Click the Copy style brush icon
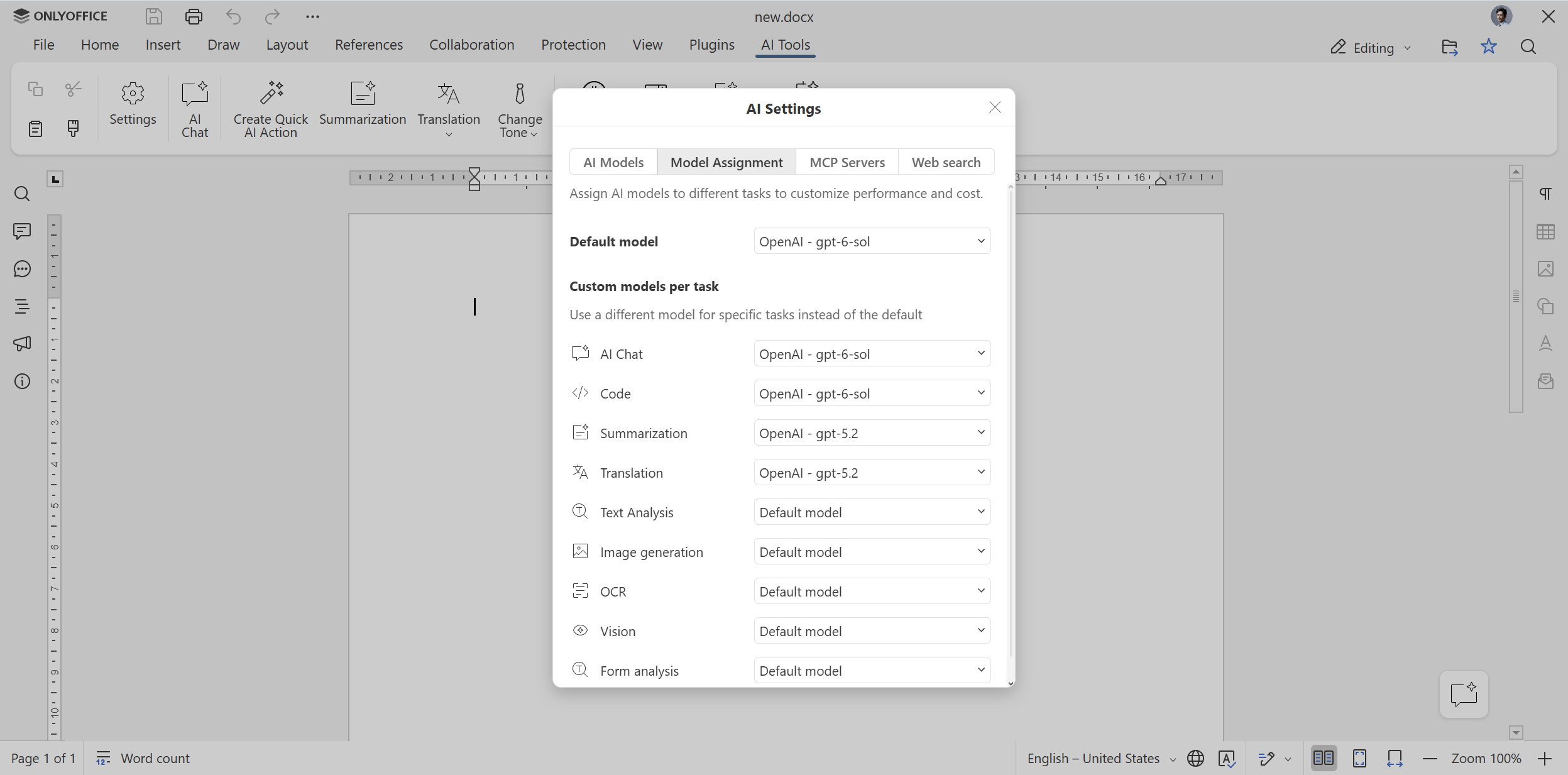1568x775 pixels. (74, 129)
